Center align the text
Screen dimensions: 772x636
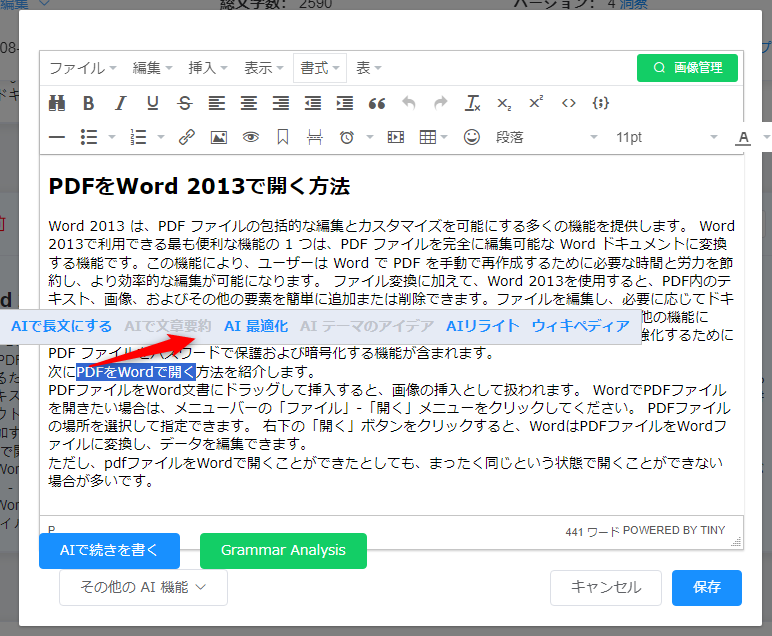coord(249,103)
